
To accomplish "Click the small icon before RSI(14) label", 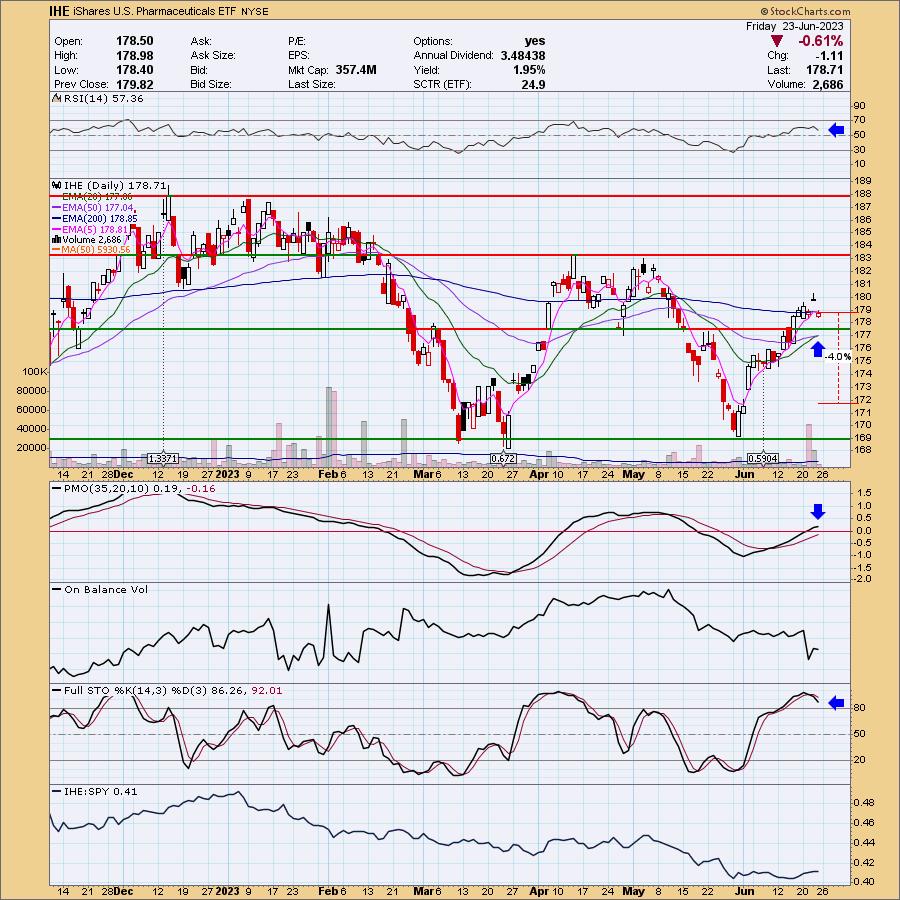I will (56, 98).
